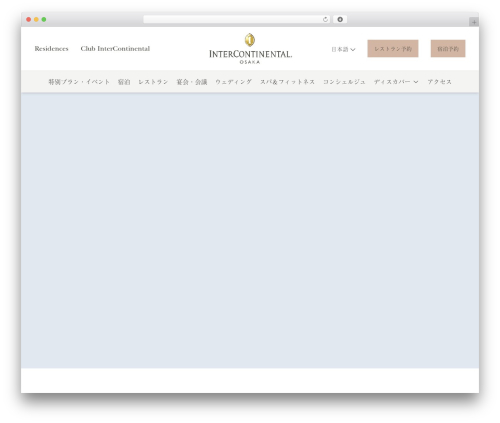Open the コンシェルジュ menu item
The height and width of the screenshot is (423, 500).
coord(344,82)
